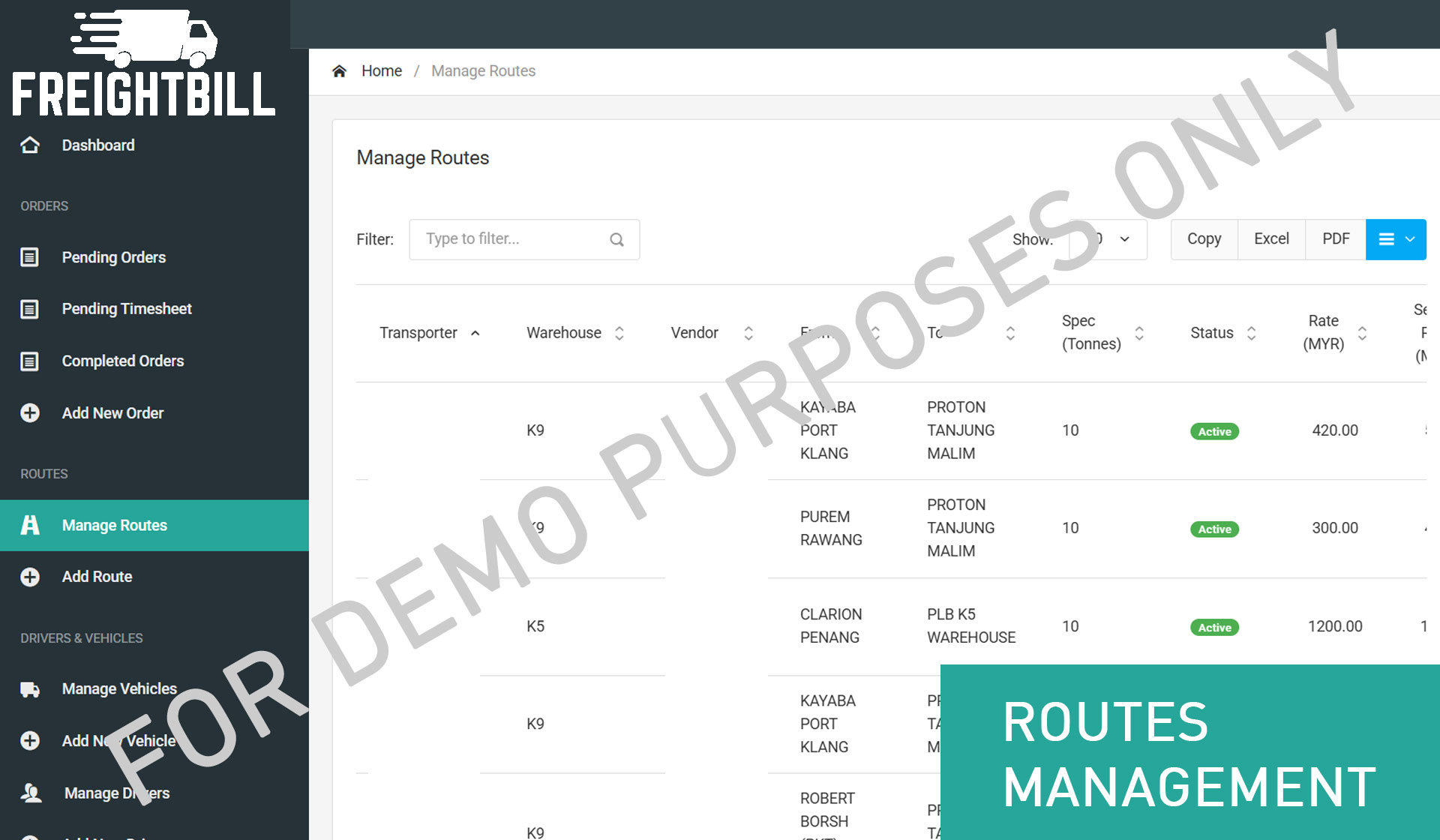Click the breadcrumb home icon
Screen dimensions: 1440x840
pos(340,71)
